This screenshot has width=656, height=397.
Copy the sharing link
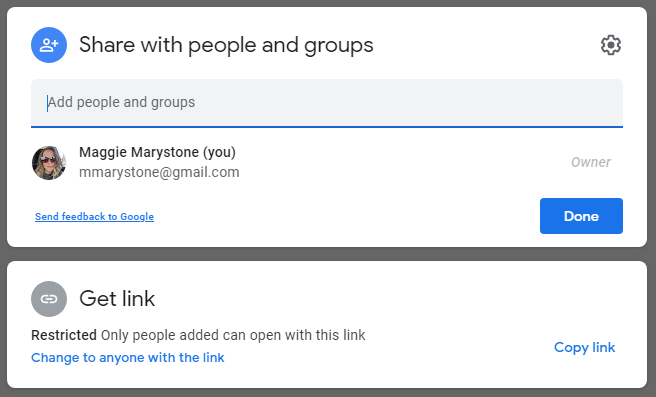pos(584,347)
